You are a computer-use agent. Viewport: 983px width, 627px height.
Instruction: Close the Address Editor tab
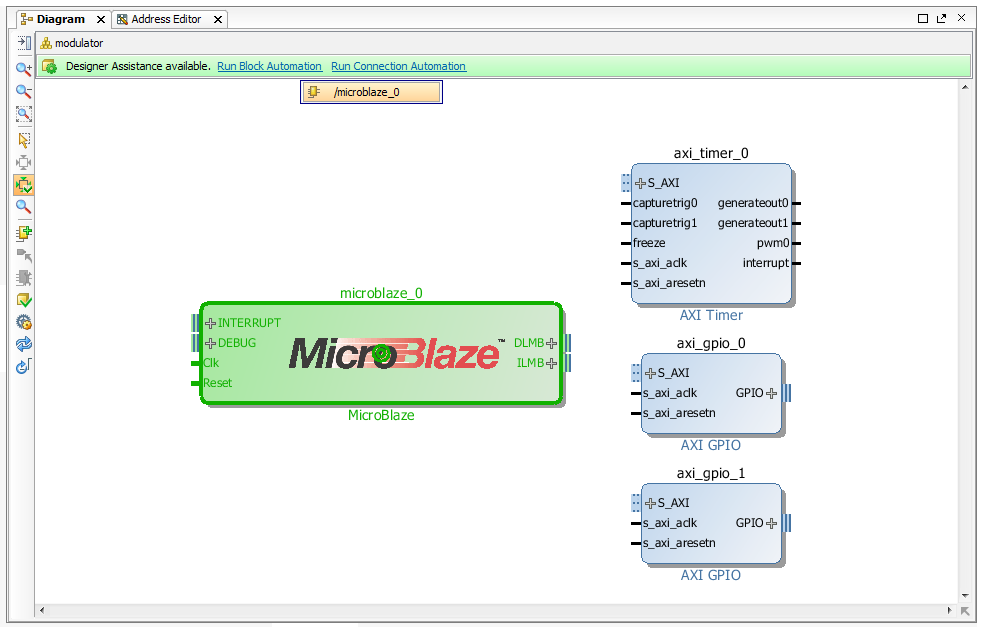click(x=218, y=20)
